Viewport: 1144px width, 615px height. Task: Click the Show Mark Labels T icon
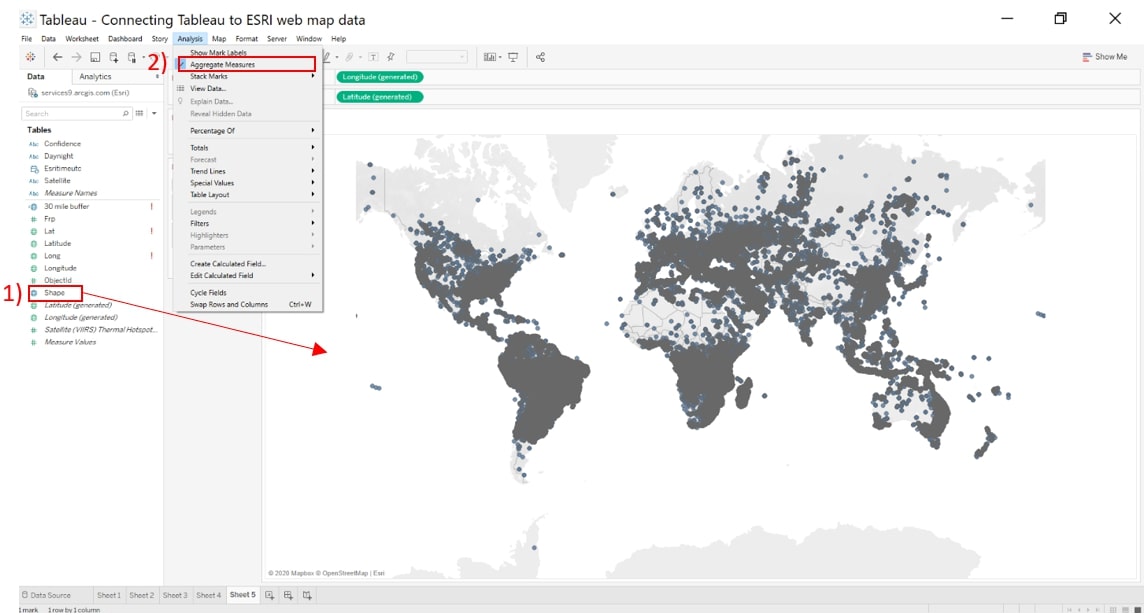[373, 57]
